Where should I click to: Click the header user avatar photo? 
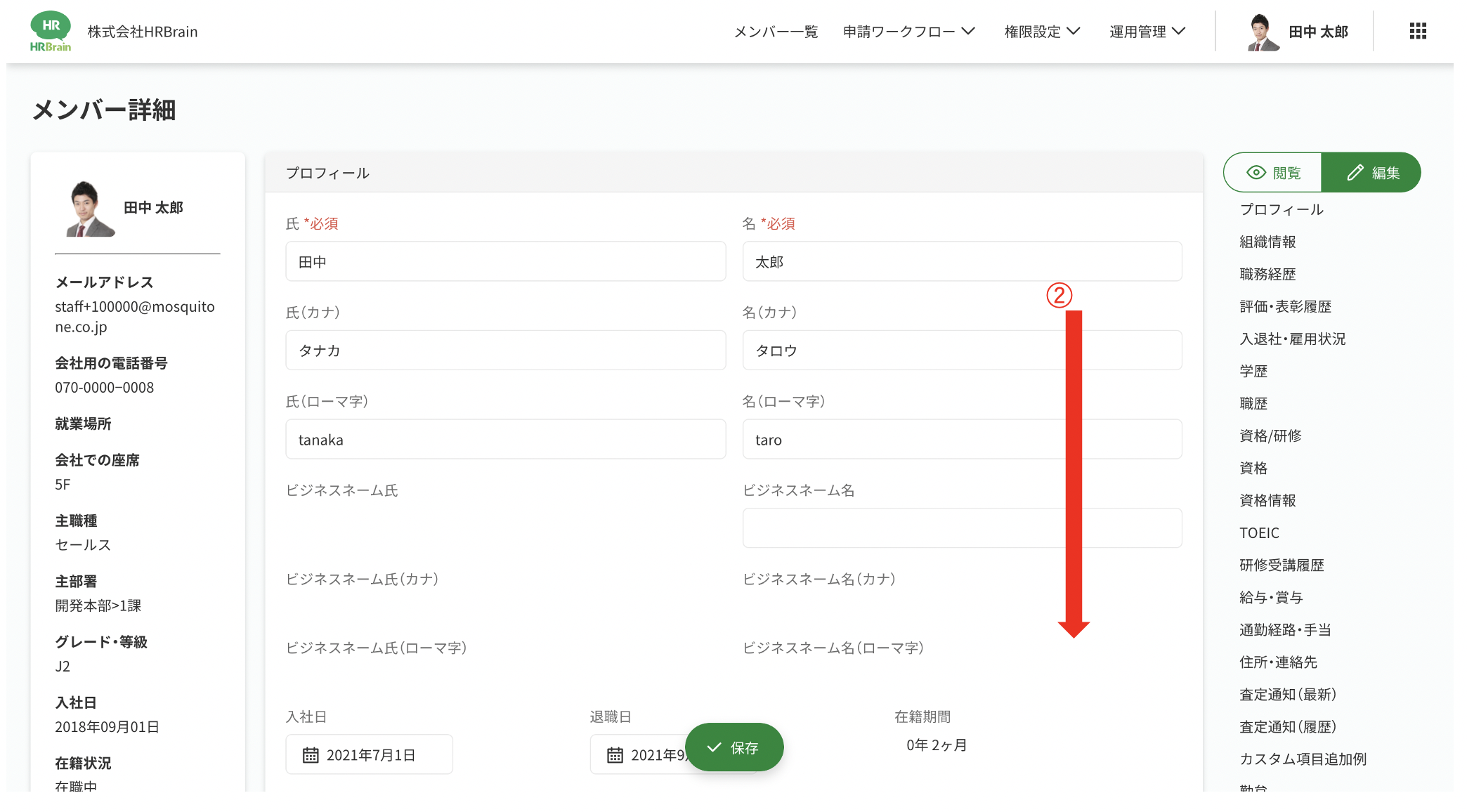pos(1263,32)
